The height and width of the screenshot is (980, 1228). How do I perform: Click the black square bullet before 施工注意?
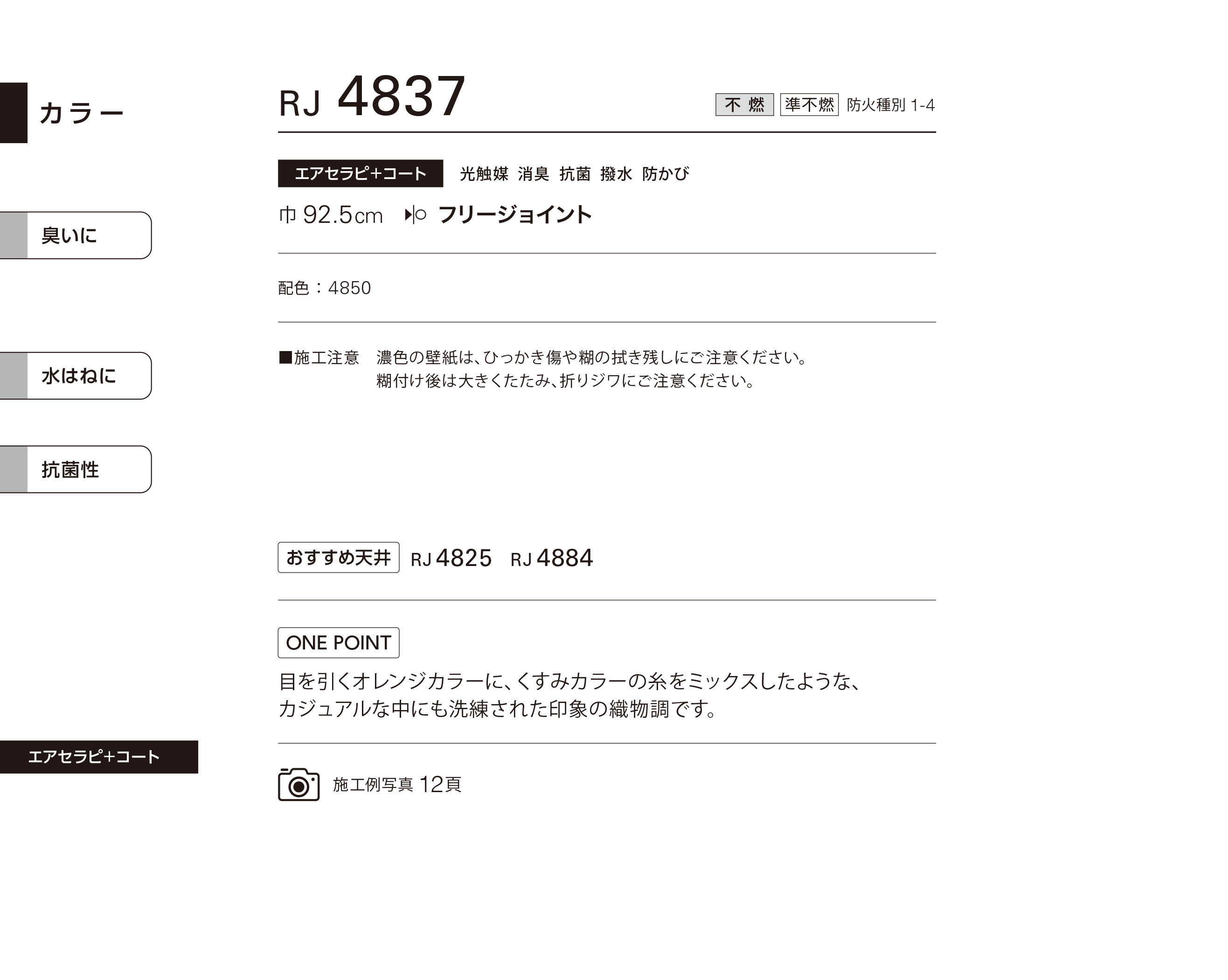[285, 357]
